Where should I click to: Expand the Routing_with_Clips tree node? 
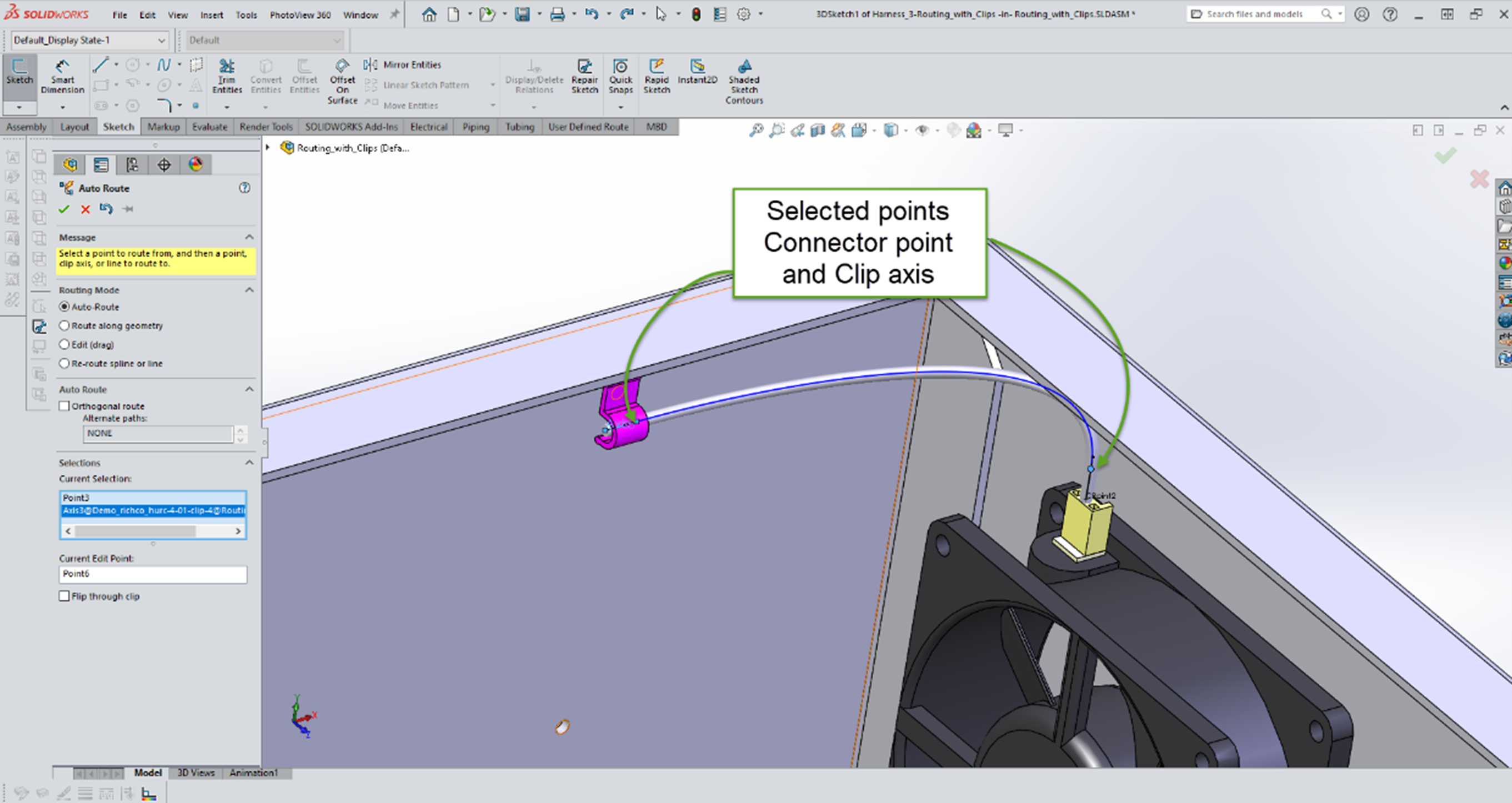tap(268, 147)
